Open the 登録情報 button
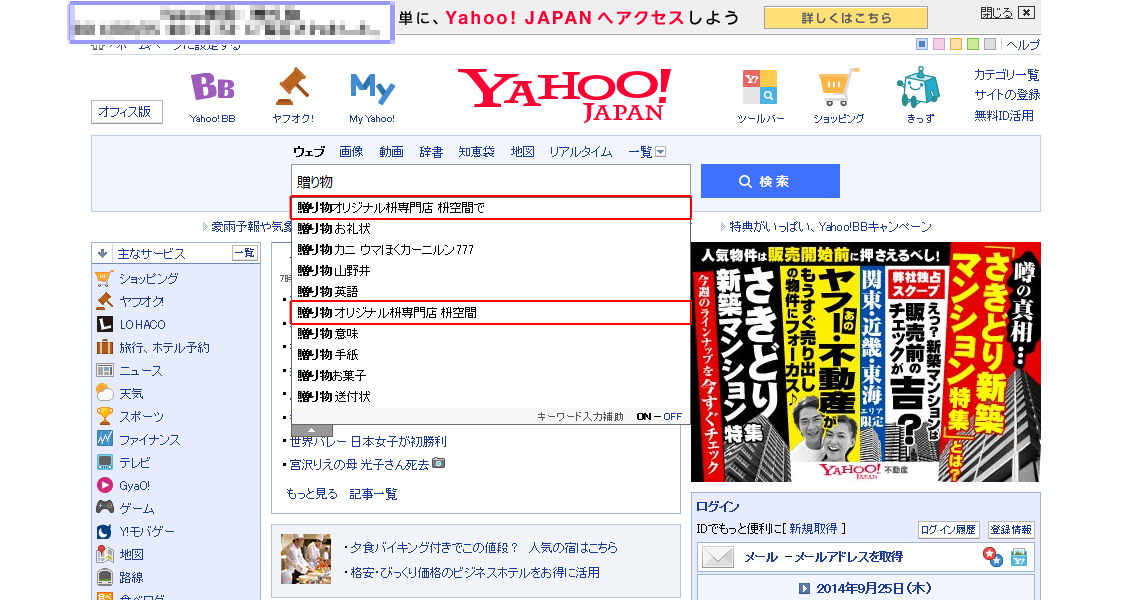Image resolution: width=1130 pixels, height=600 pixels. pos(1011,529)
